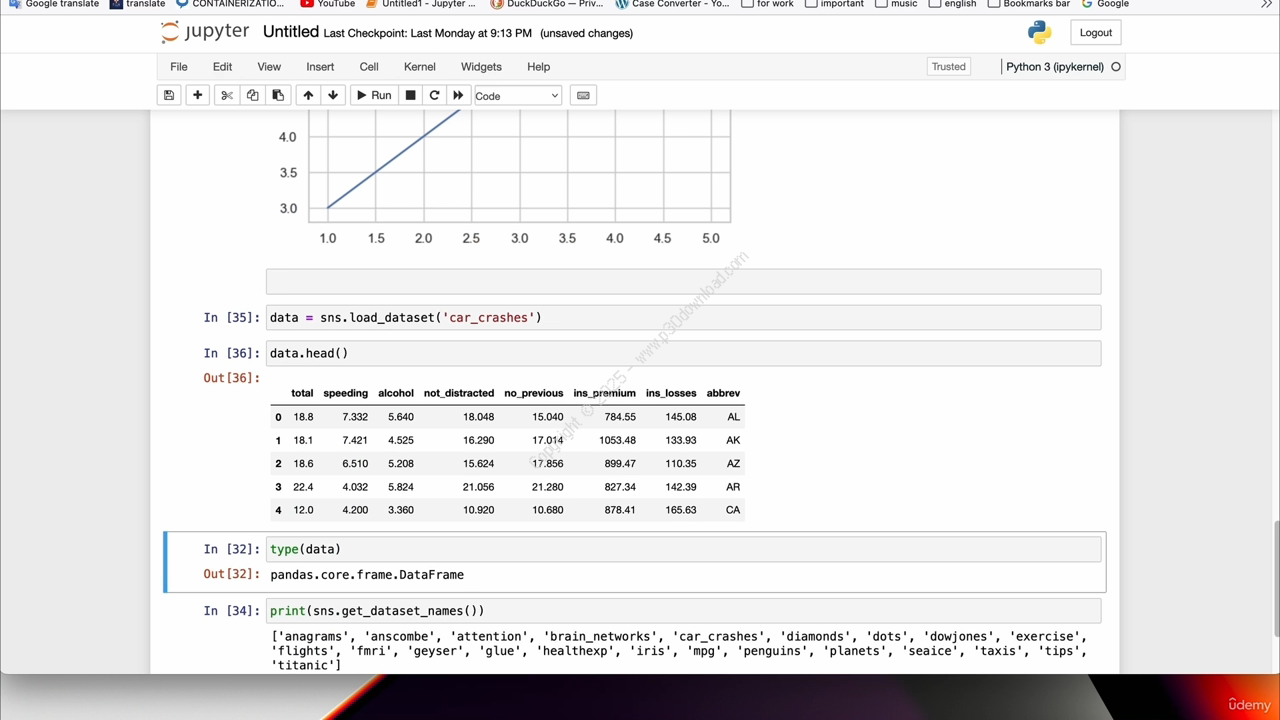Click the 'alcohol' column header
Screen dimensions: 1280x720
396,393
